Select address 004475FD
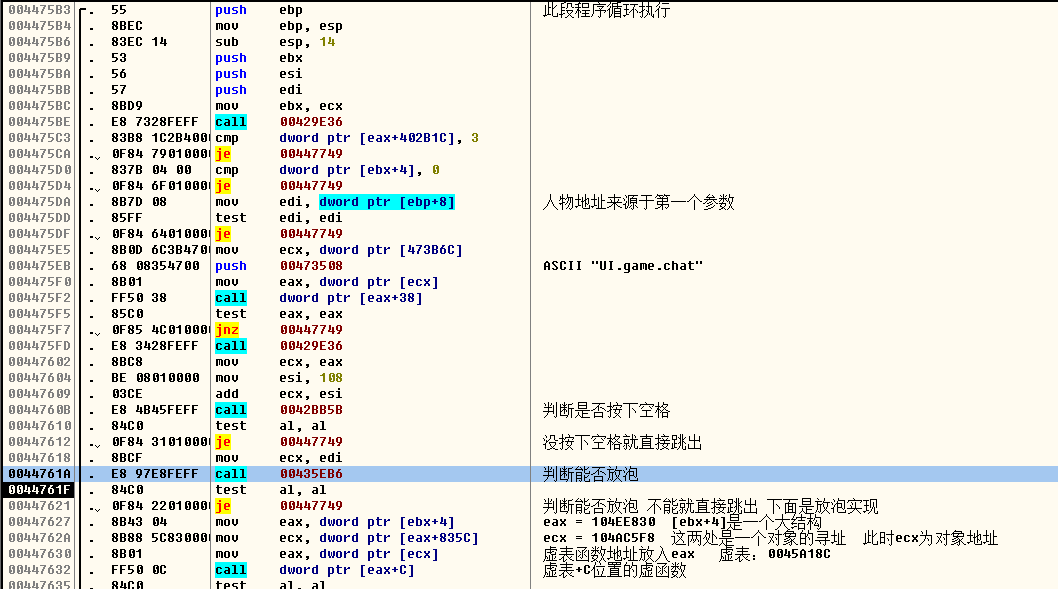Screen dimensions: 1058x589 (x=39, y=345)
